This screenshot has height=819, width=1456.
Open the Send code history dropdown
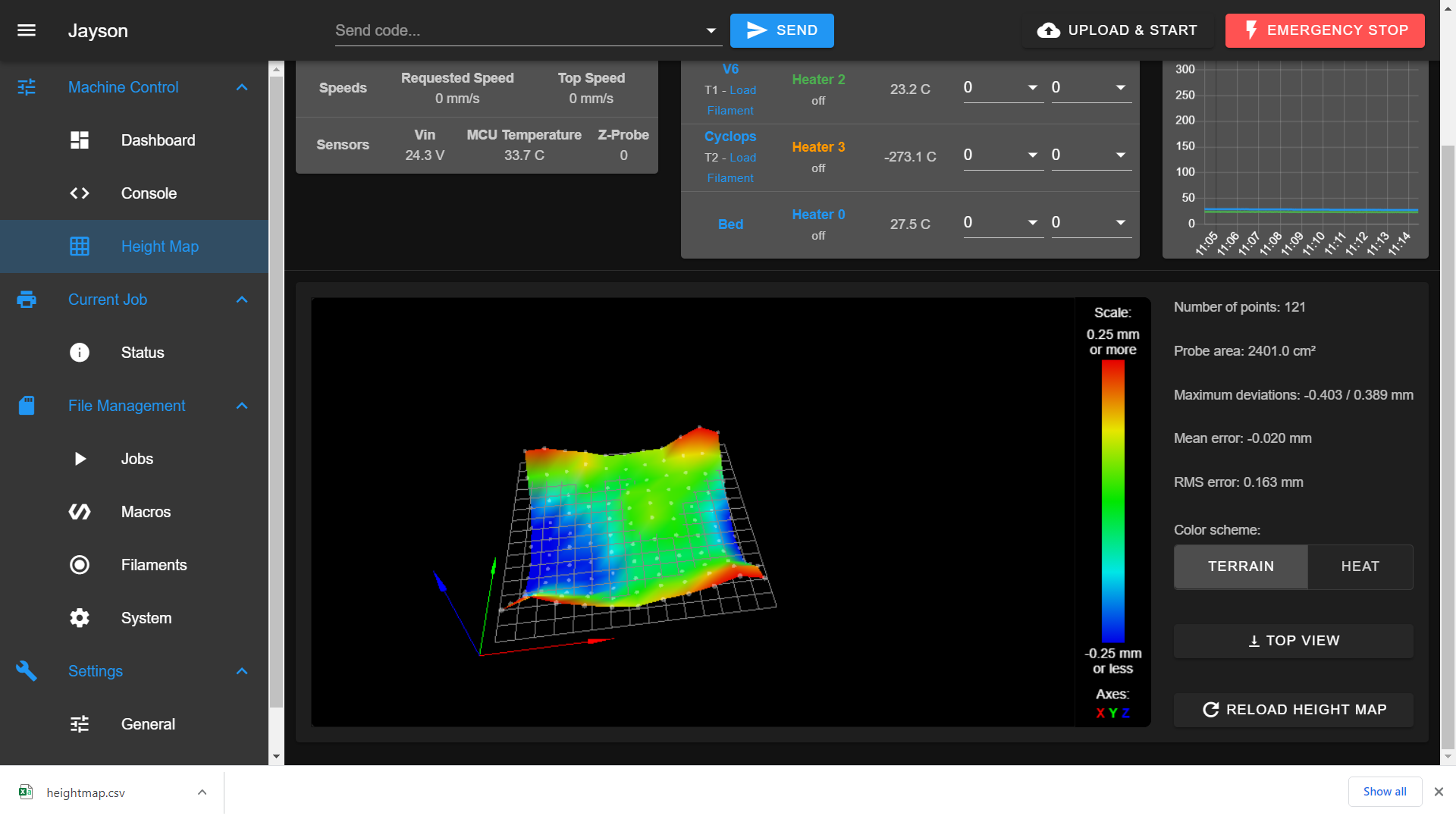click(x=711, y=30)
